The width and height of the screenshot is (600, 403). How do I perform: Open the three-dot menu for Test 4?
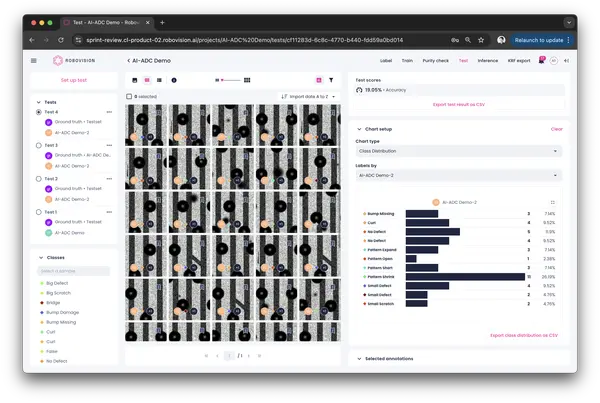(109, 112)
